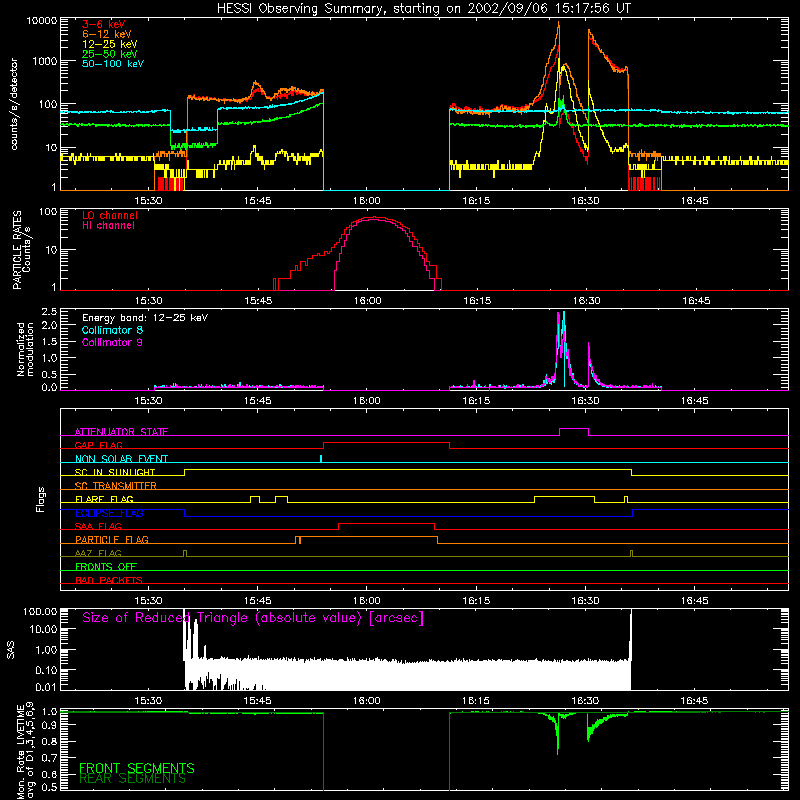800x800 pixels.
Task: Click the FRONT SEGMENTS legend label
Action: (x=137, y=768)
